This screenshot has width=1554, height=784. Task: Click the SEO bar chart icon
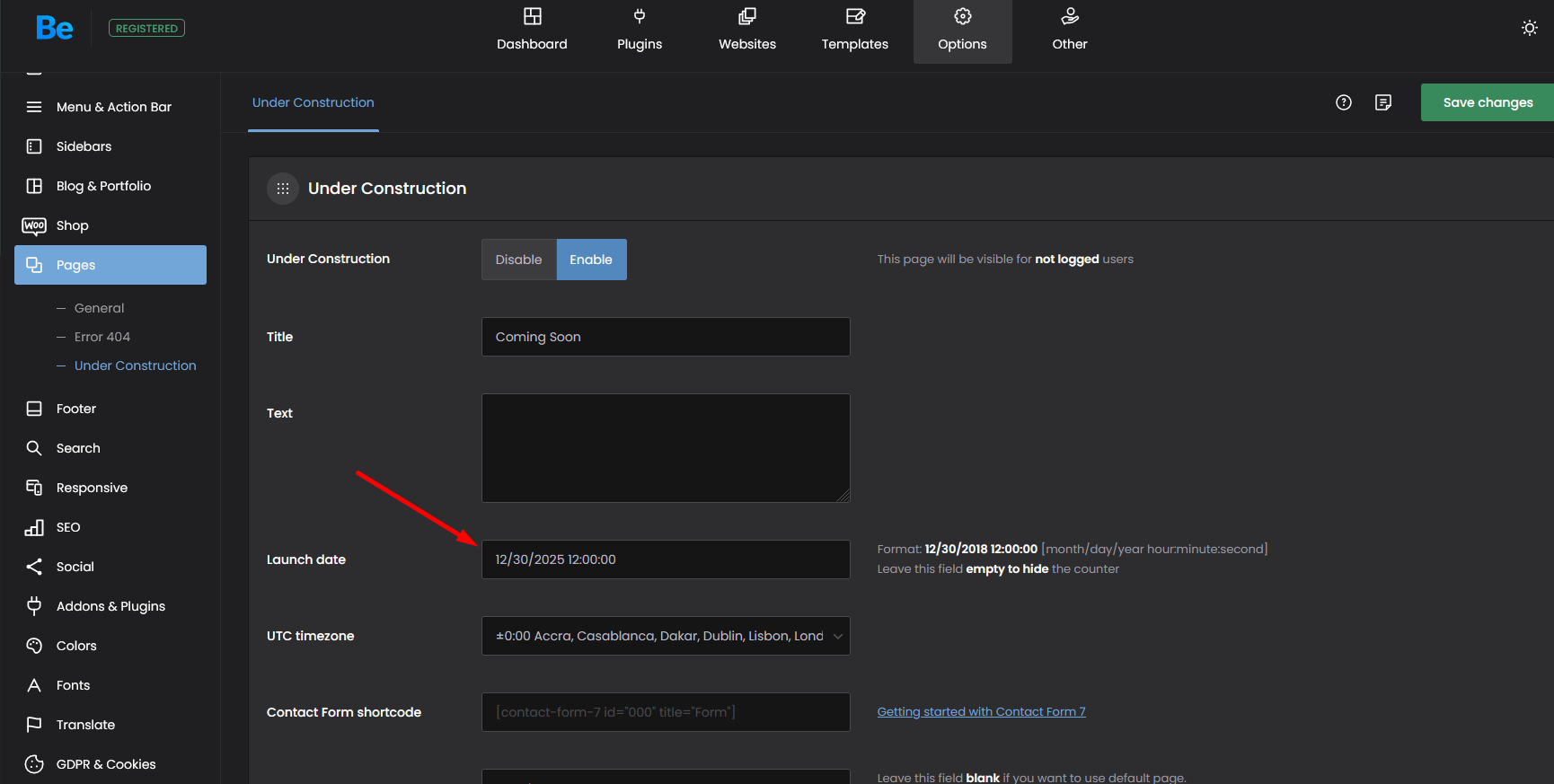point(34,527)
